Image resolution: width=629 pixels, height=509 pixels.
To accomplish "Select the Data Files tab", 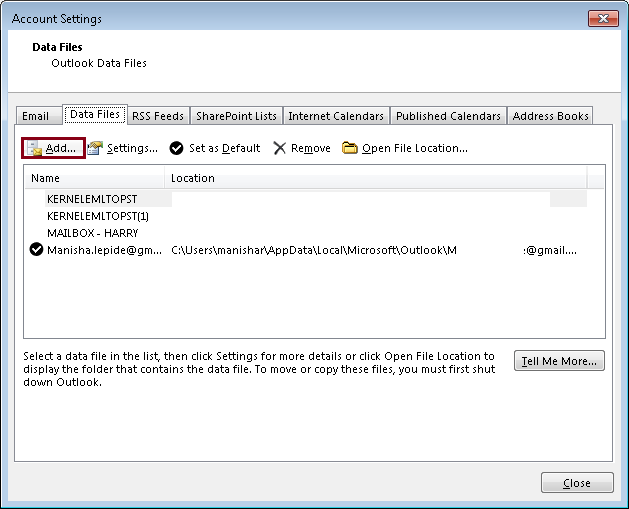I will pyautogui.click(x=95, y=114).
